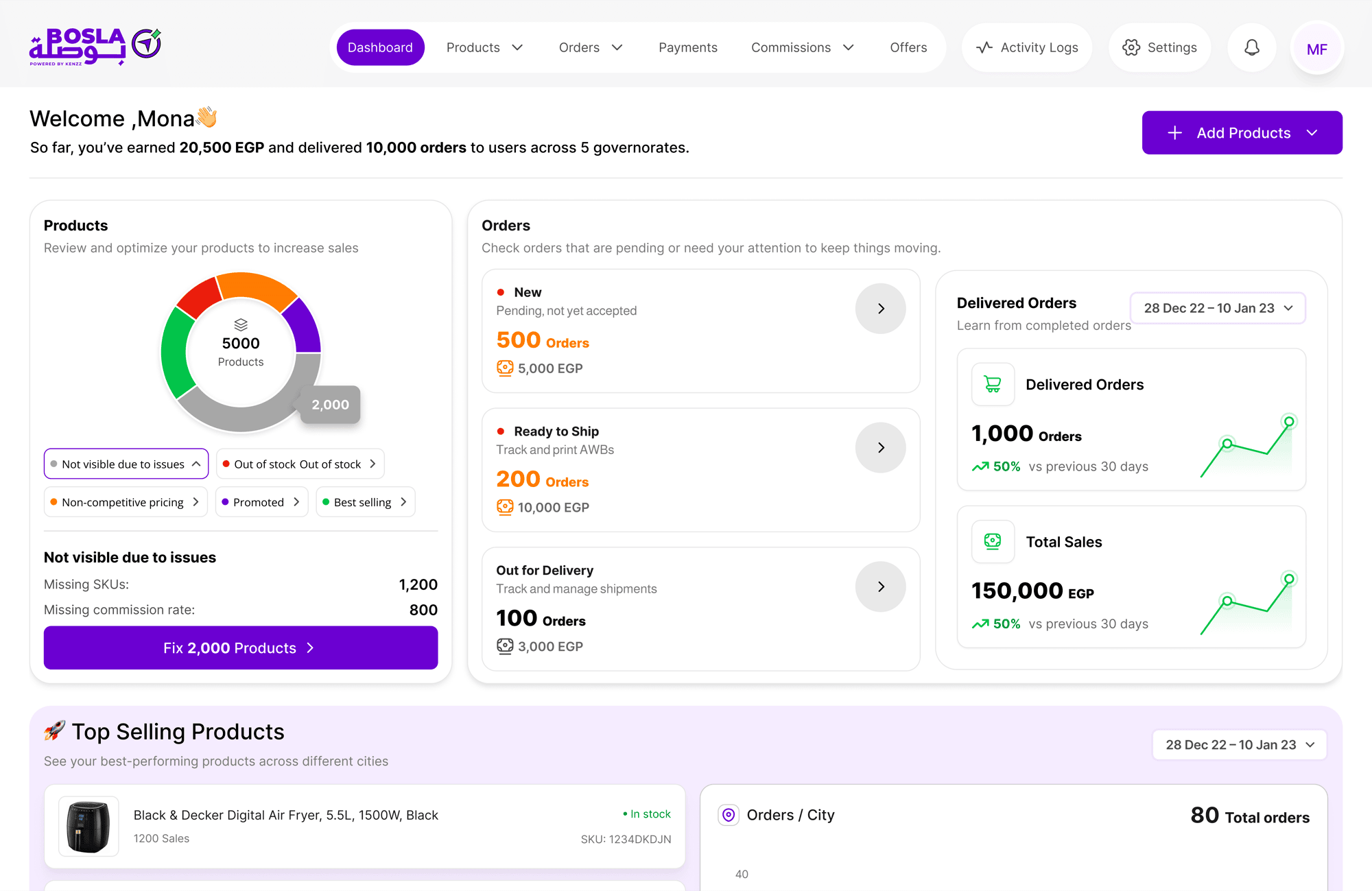The height and width of the screenshot is (891, 1372).
Task: Open Ready to Ship arrow button
Action: 881,448
